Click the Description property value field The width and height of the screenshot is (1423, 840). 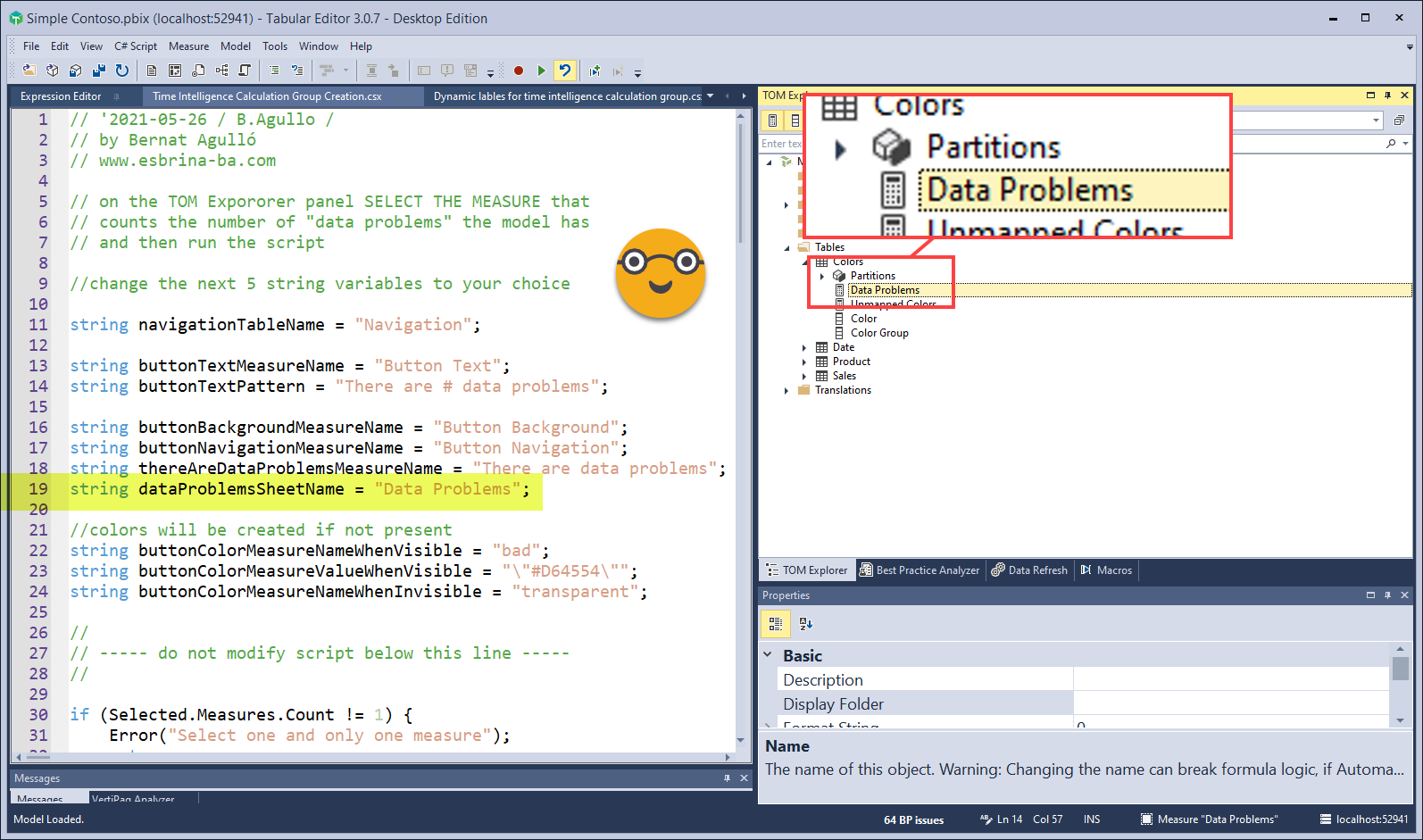[1230, 680]
